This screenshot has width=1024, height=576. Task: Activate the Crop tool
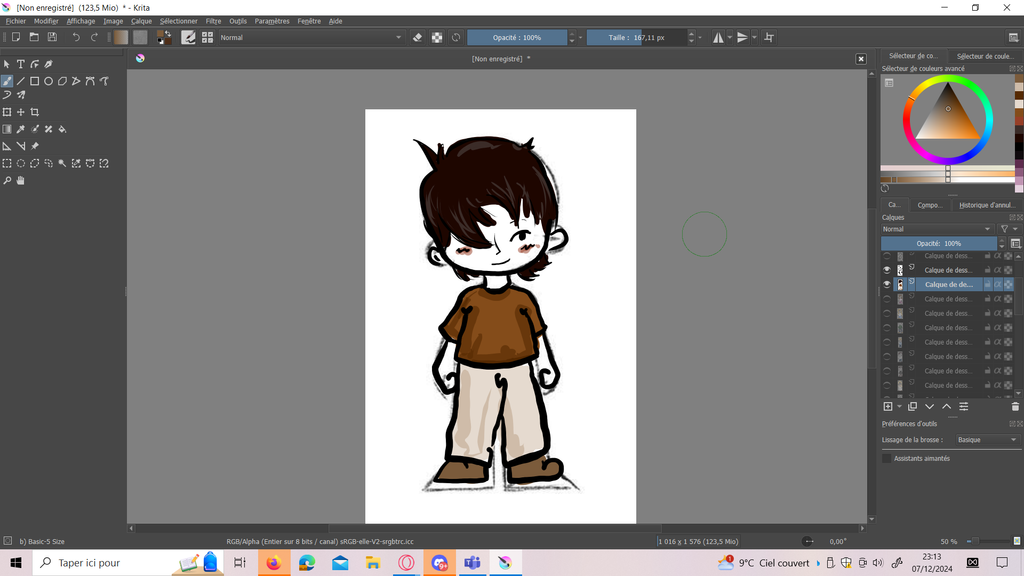pos(34,112)
